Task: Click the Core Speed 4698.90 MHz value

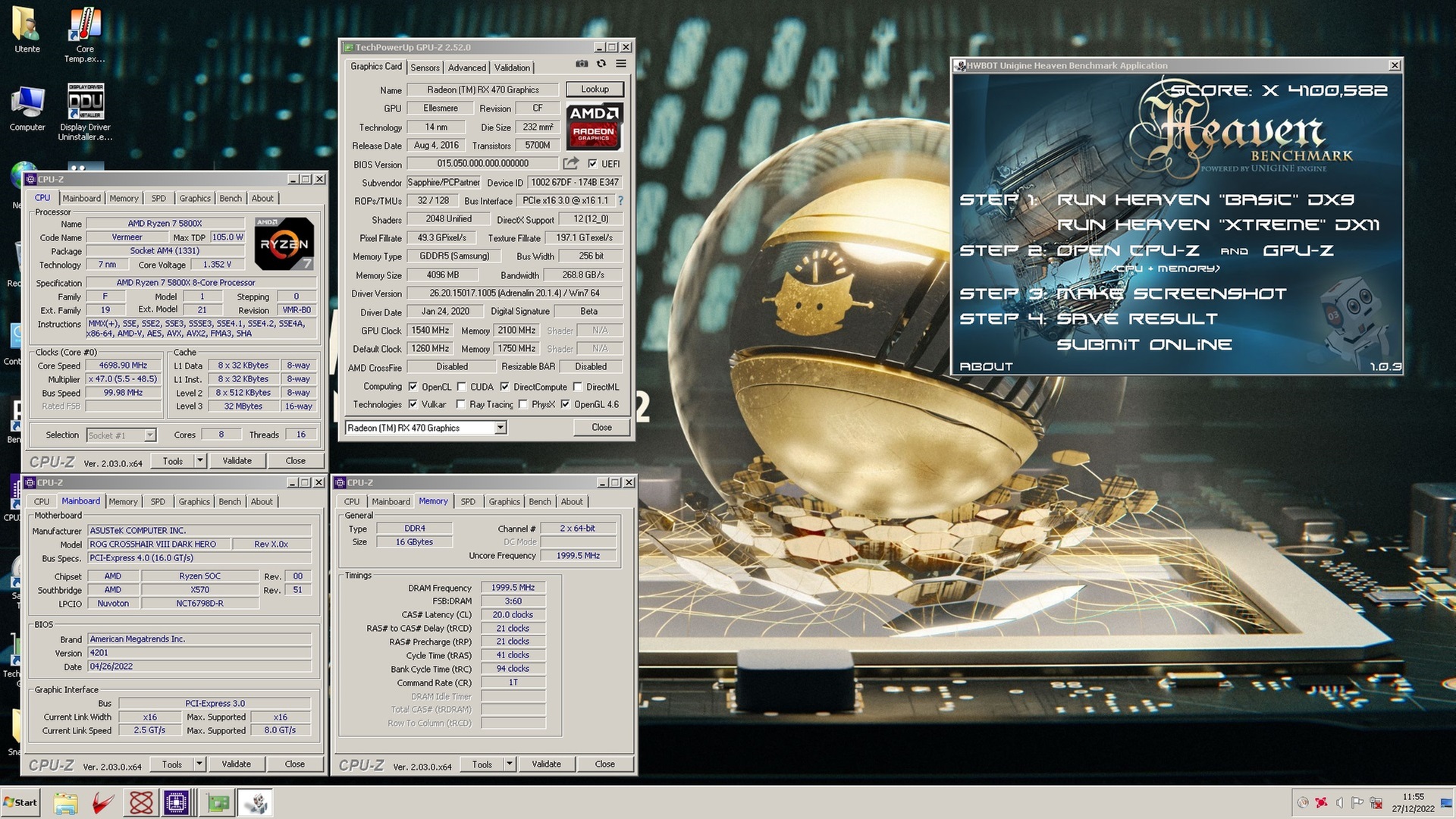Action: click(x=124, y=366)
